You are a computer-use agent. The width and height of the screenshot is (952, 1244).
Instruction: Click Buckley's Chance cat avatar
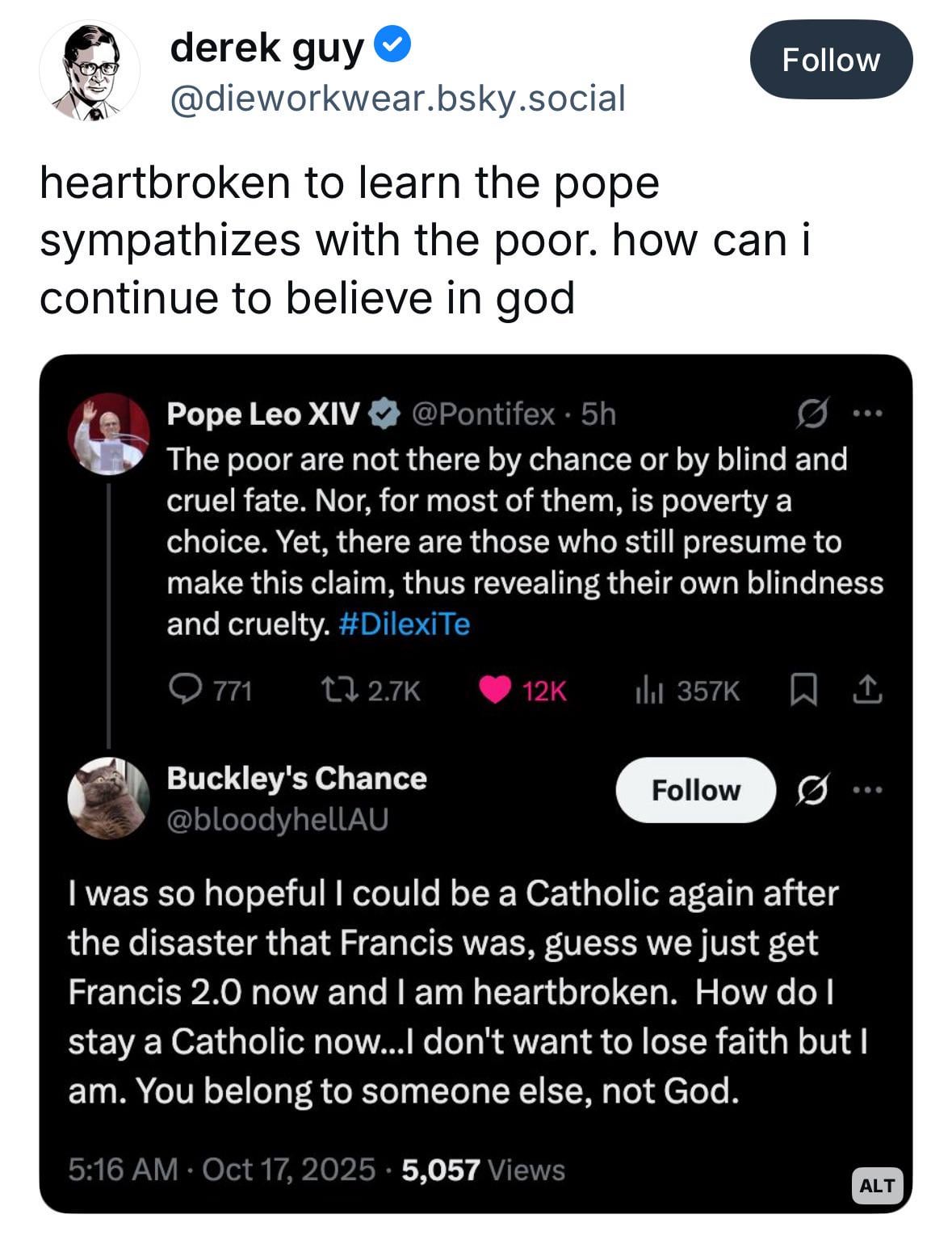(108, 797)
